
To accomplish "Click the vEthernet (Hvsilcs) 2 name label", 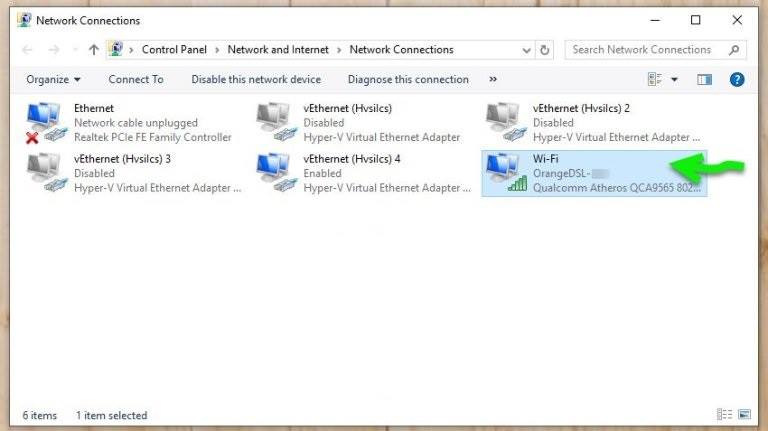I will [x=581, y=108].
